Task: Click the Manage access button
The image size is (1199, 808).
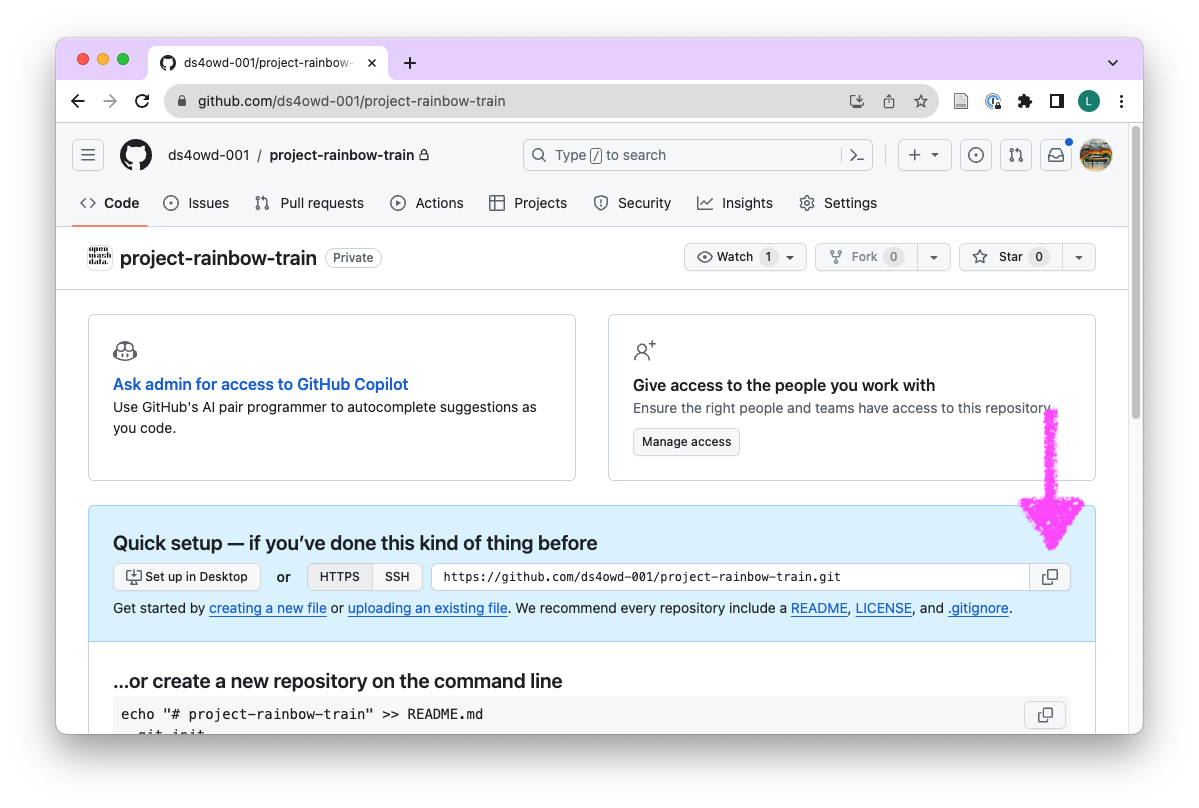Action: 686,442
